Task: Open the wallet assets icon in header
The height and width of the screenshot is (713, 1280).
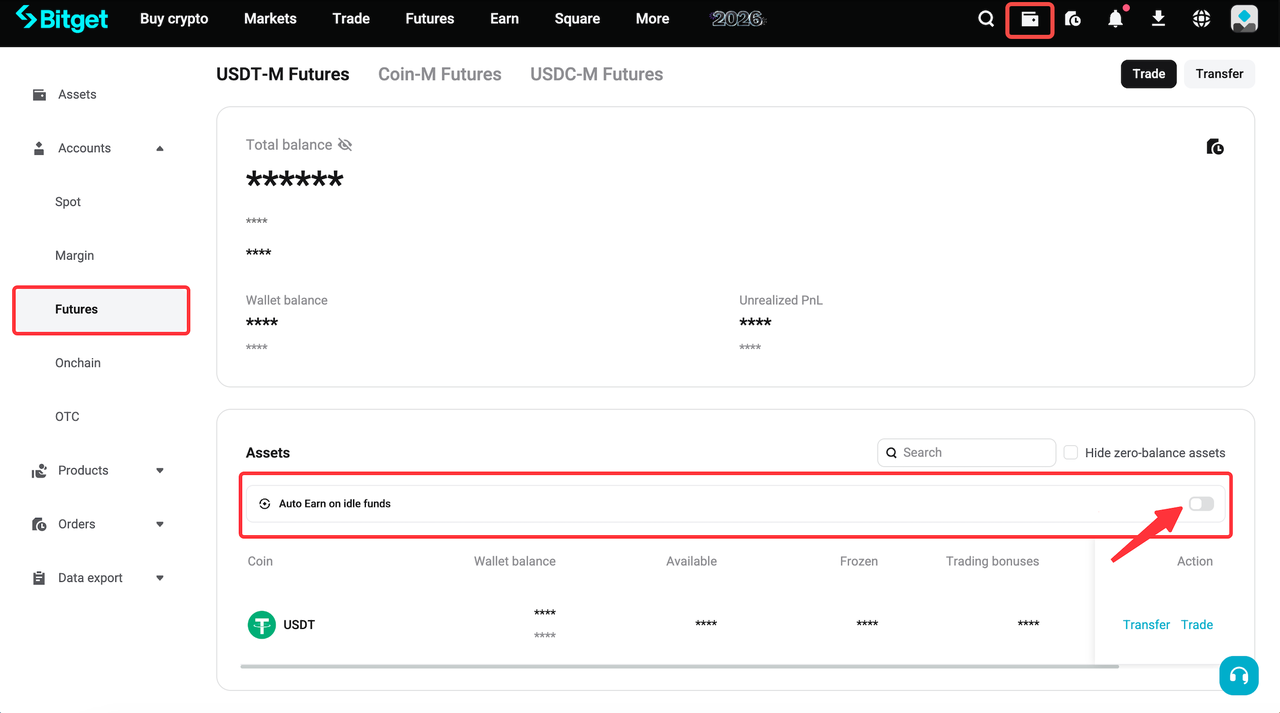Action: 1029,19
